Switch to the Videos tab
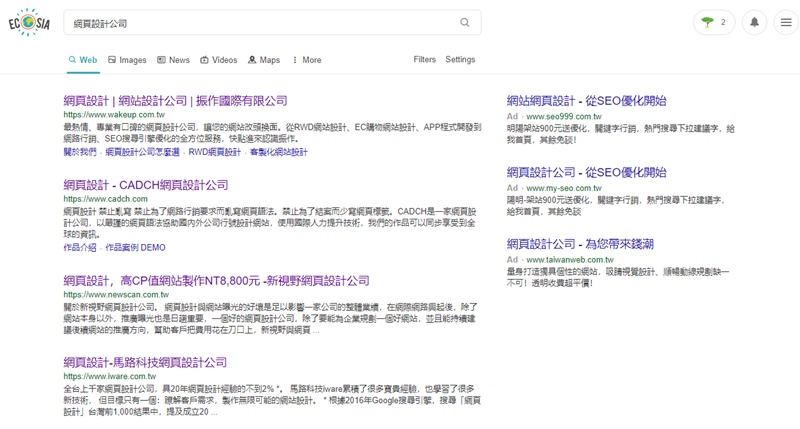Screen dimensions: 800x429 (x=218, y=60)
